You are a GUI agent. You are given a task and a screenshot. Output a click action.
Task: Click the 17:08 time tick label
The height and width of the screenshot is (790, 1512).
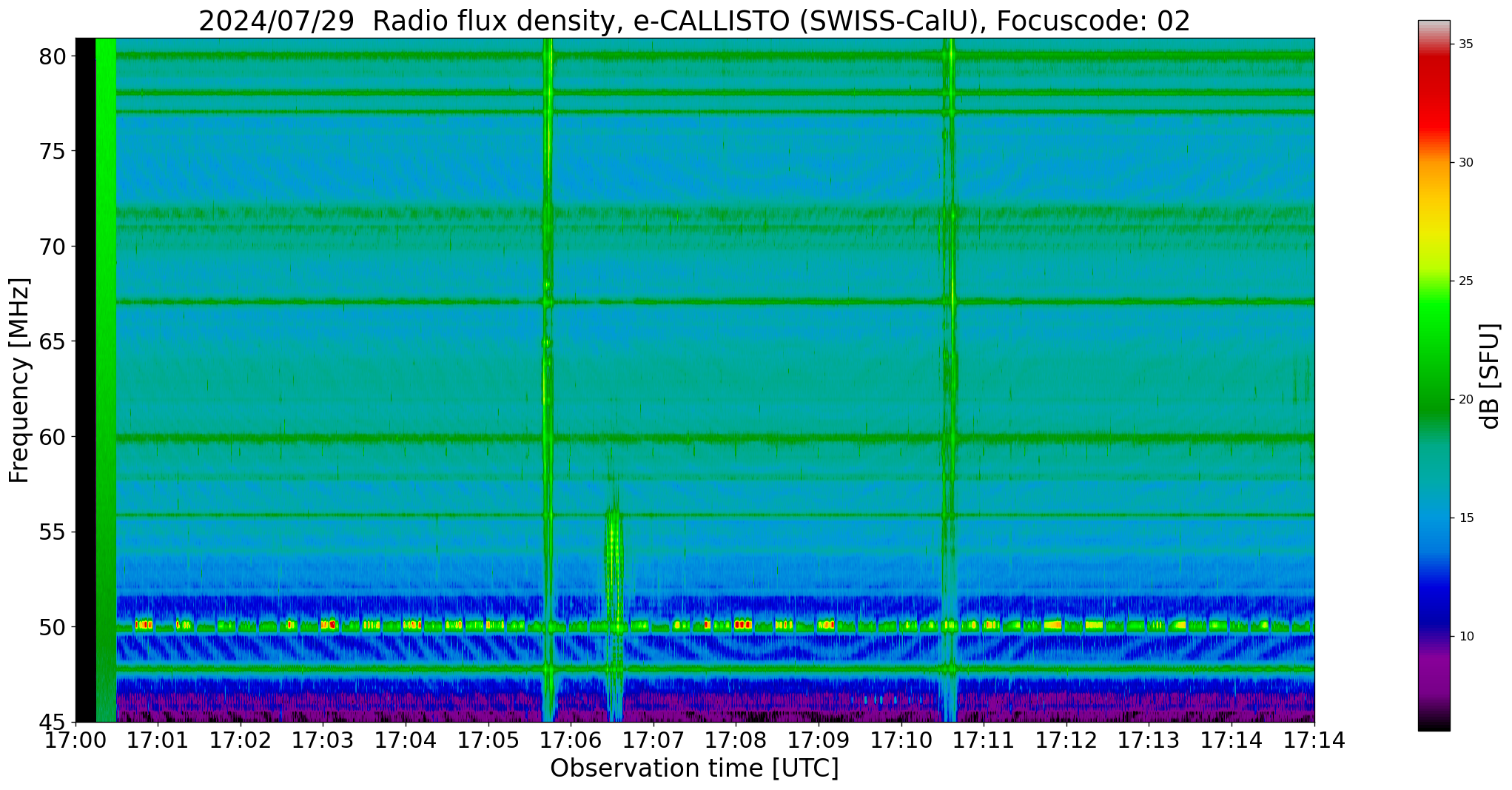coord(736,740)
